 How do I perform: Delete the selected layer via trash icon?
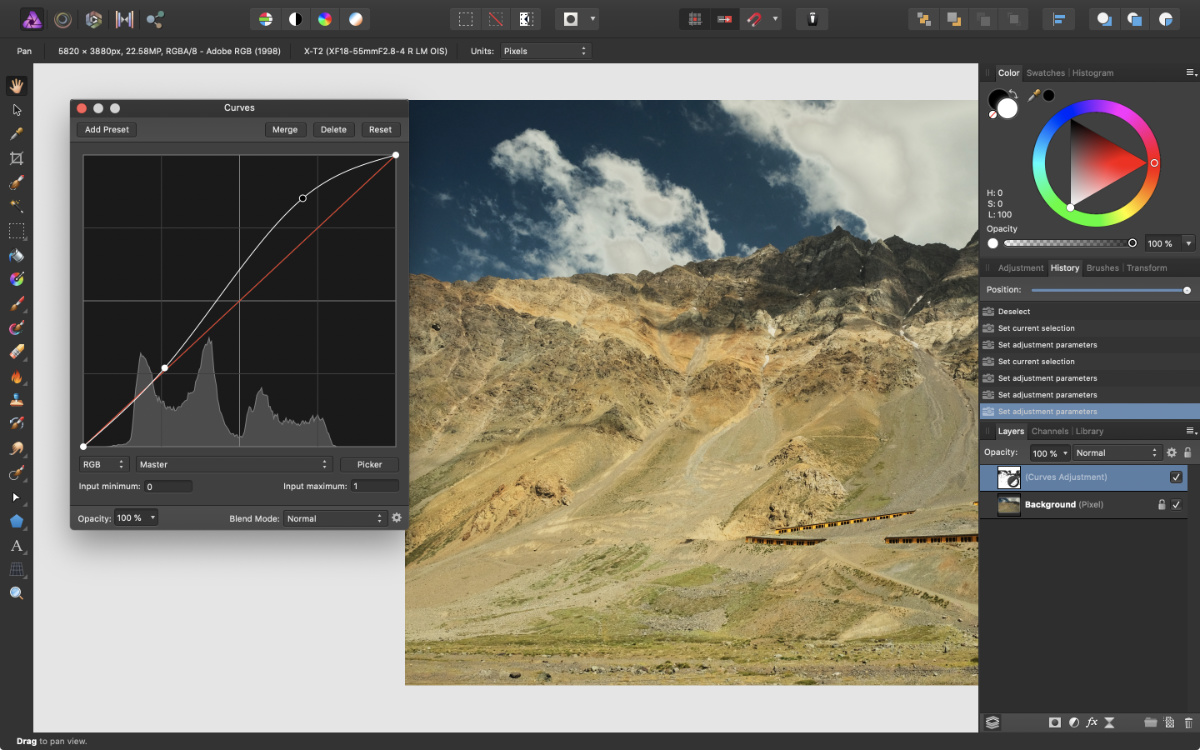pos(1187,722)
